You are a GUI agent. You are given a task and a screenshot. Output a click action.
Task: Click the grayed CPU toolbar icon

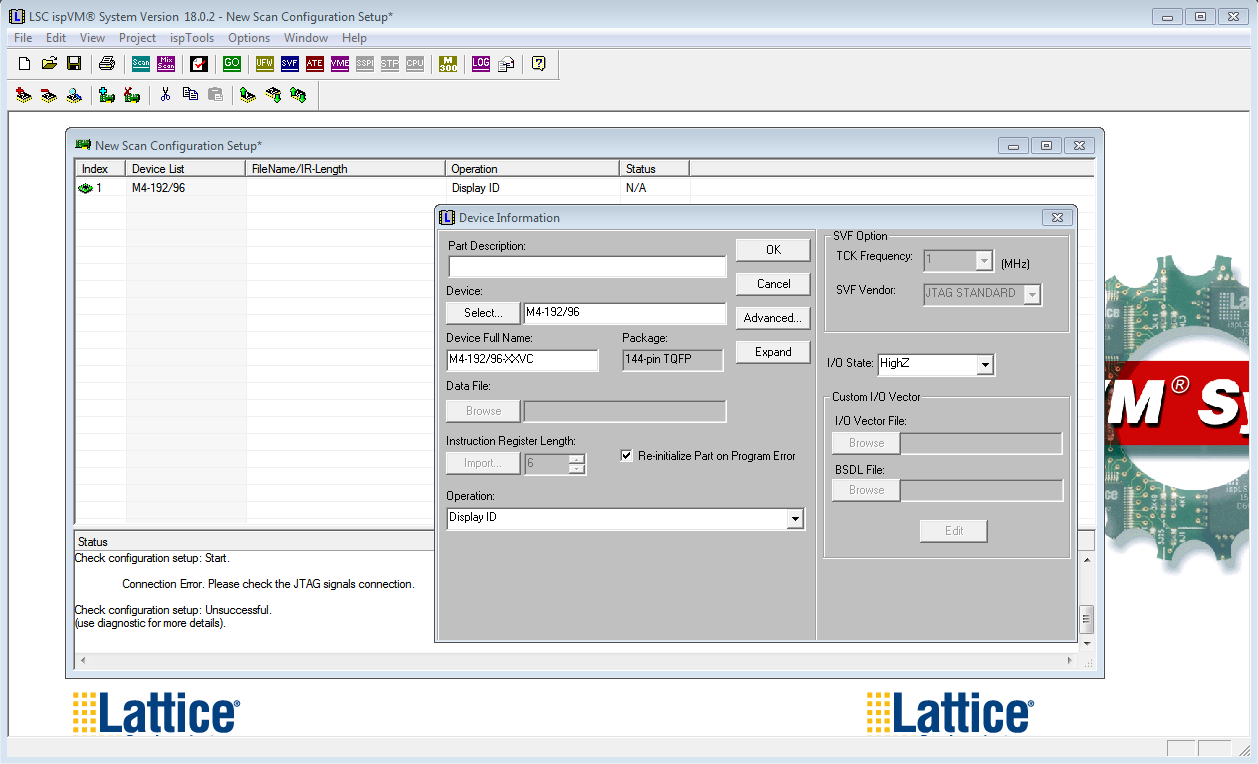(415, 64)
